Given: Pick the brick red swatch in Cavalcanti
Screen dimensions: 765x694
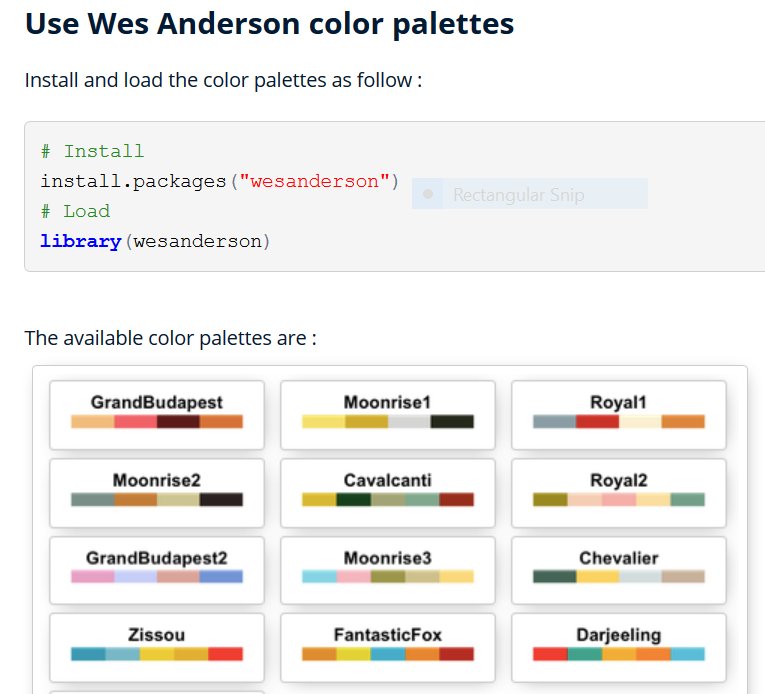Looking at the screenshot, I should [457, 499].
